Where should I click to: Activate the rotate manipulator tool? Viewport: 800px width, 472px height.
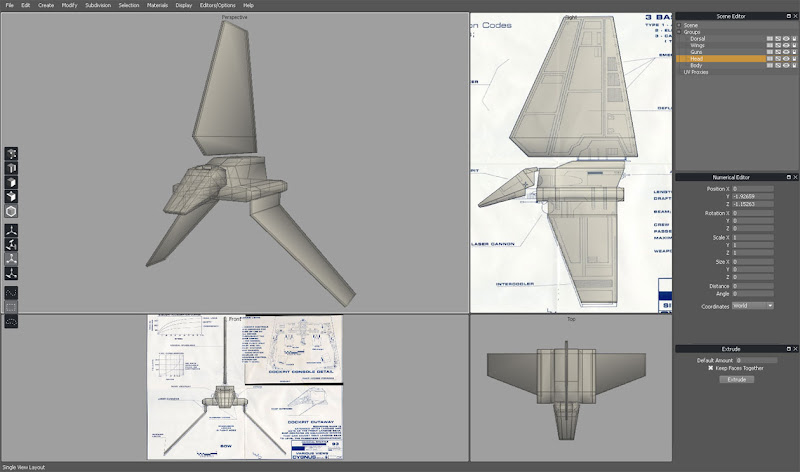pos(11,244)
